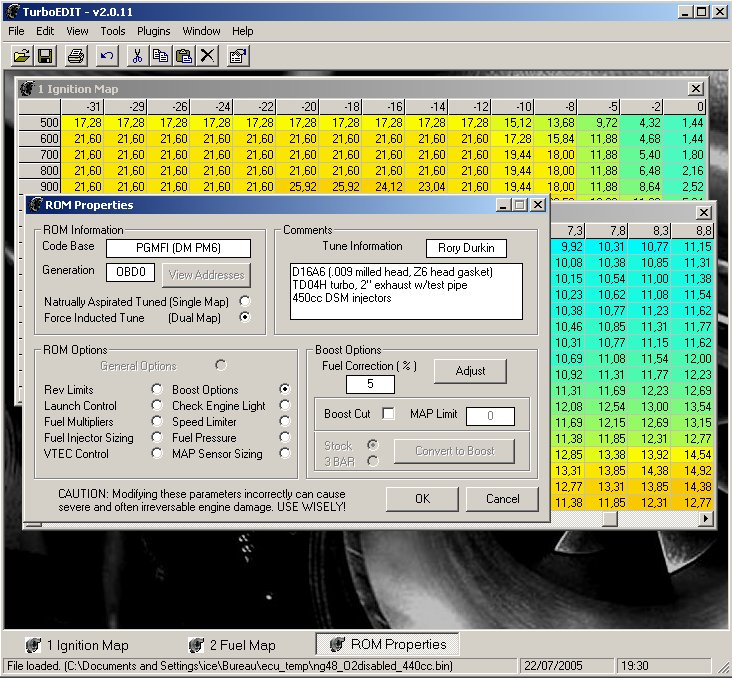Select Naturally Aspirated Tuned (Single Map) radio
The width and height of the screenshot is (732, 678).
pos(245,301)
